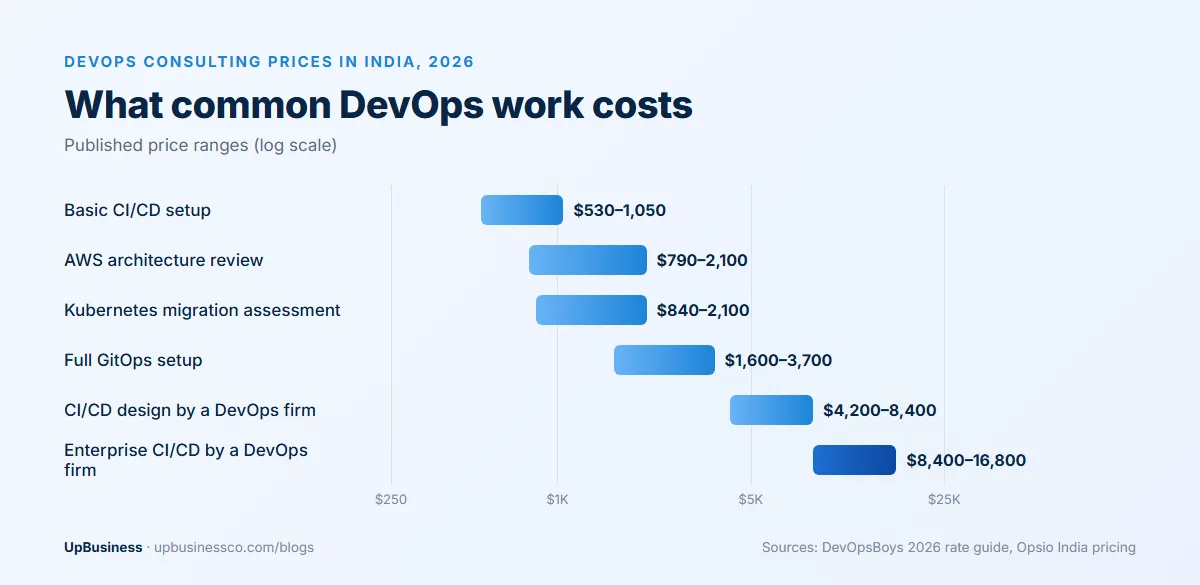Open the upbusinessco.com/blogs link text
The height and width of the screenshot is (585, 1200).
(x=234, y=547)
